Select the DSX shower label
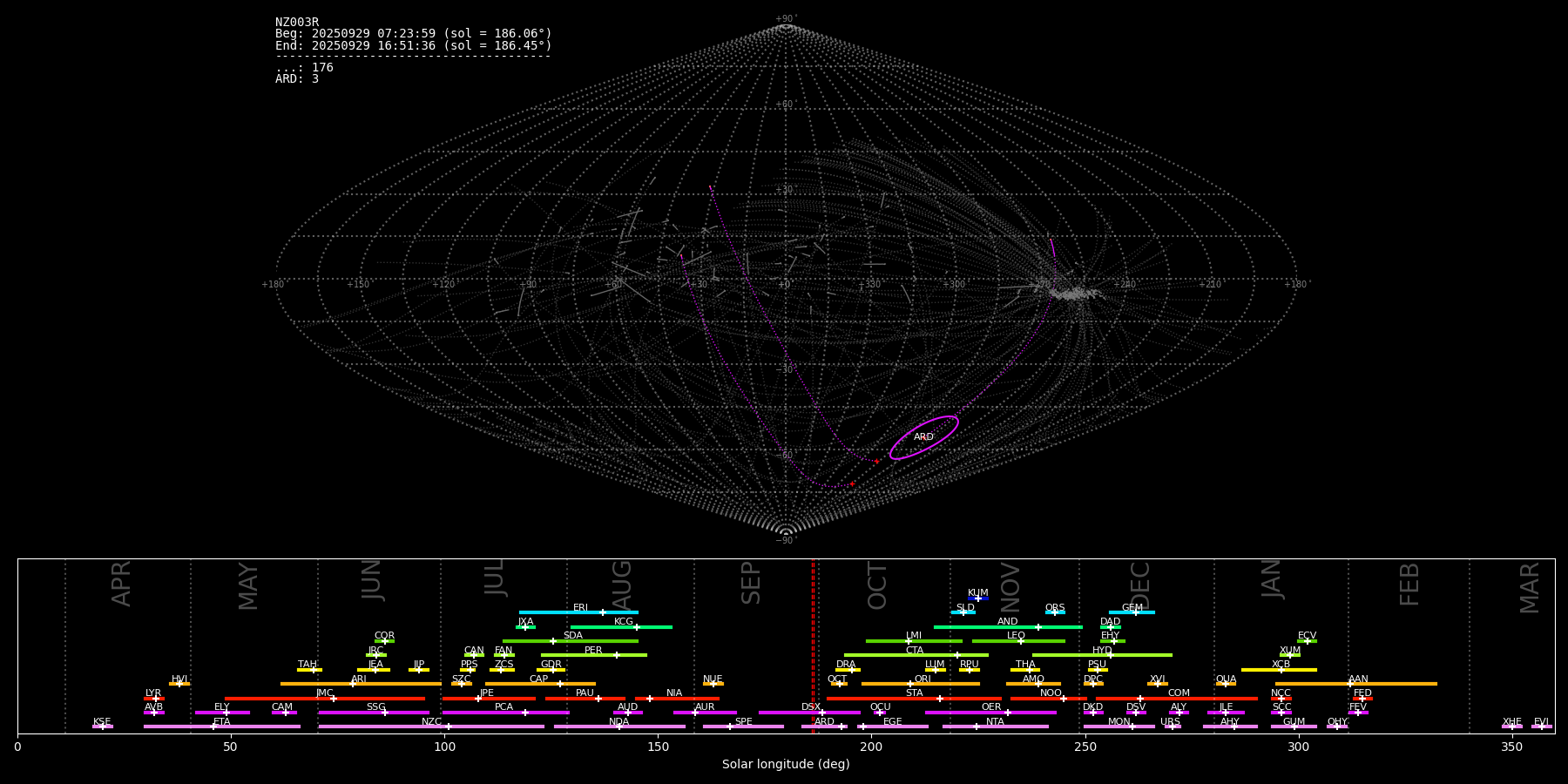This screenshot has width=1568, height=784. tap(811, 707)
